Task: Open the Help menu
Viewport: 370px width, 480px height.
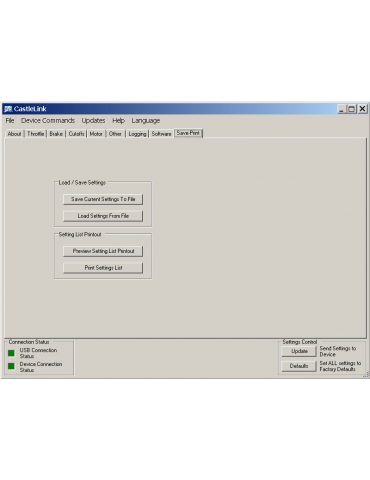Action: (118, 121)
